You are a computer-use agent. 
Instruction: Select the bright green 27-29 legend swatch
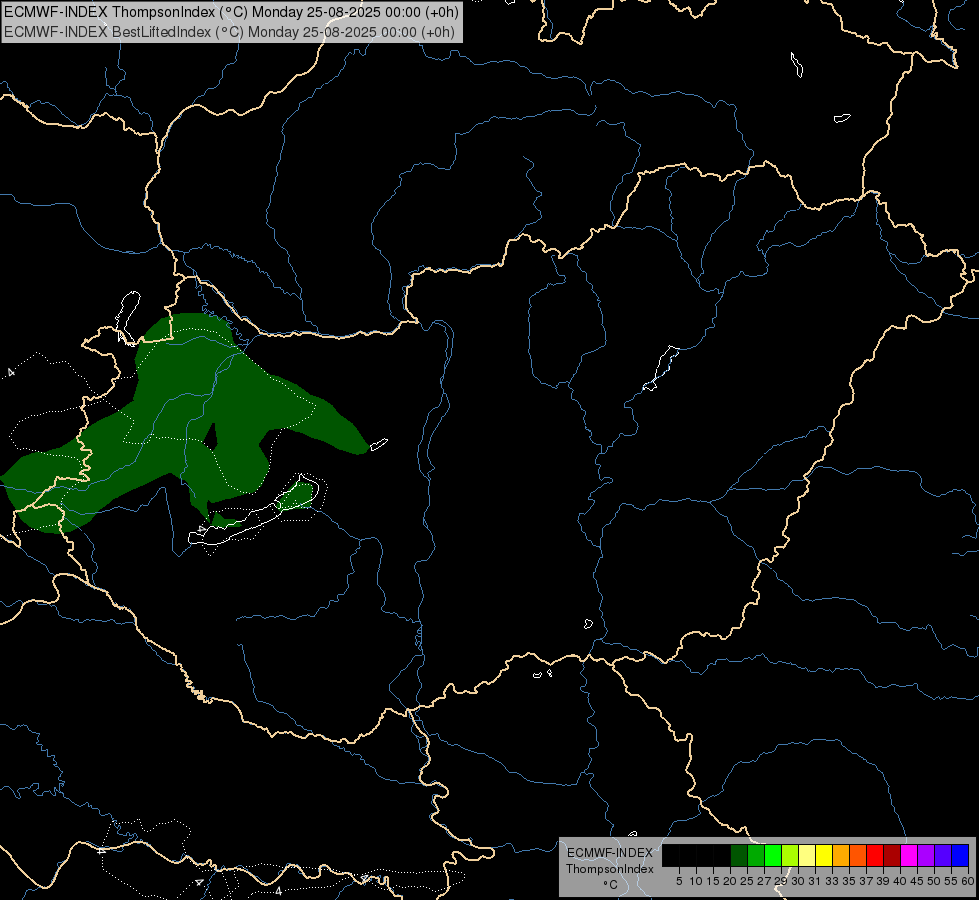tap(773, 855)
